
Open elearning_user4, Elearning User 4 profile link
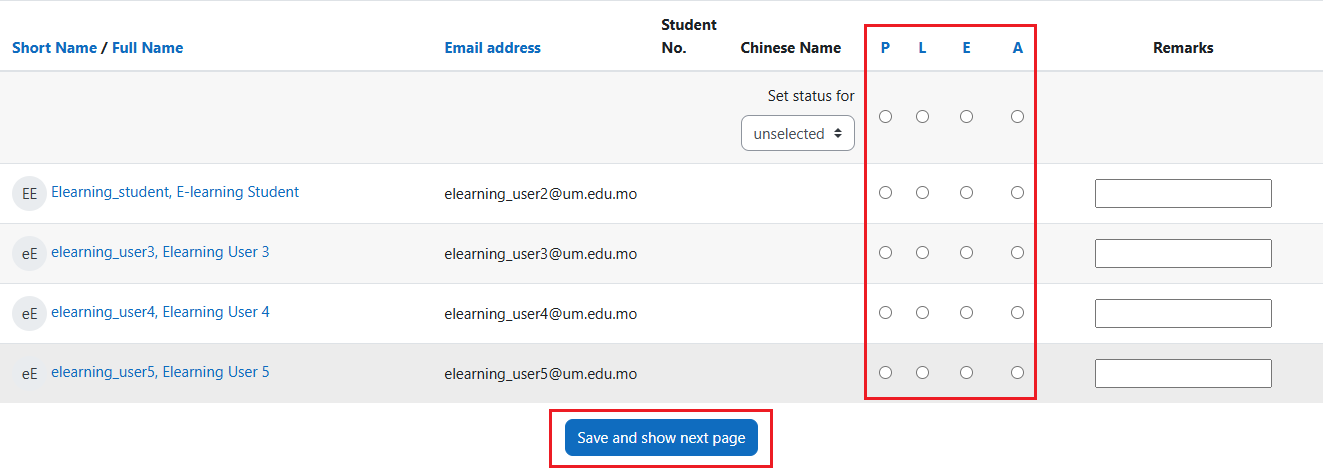coord(160,312)
